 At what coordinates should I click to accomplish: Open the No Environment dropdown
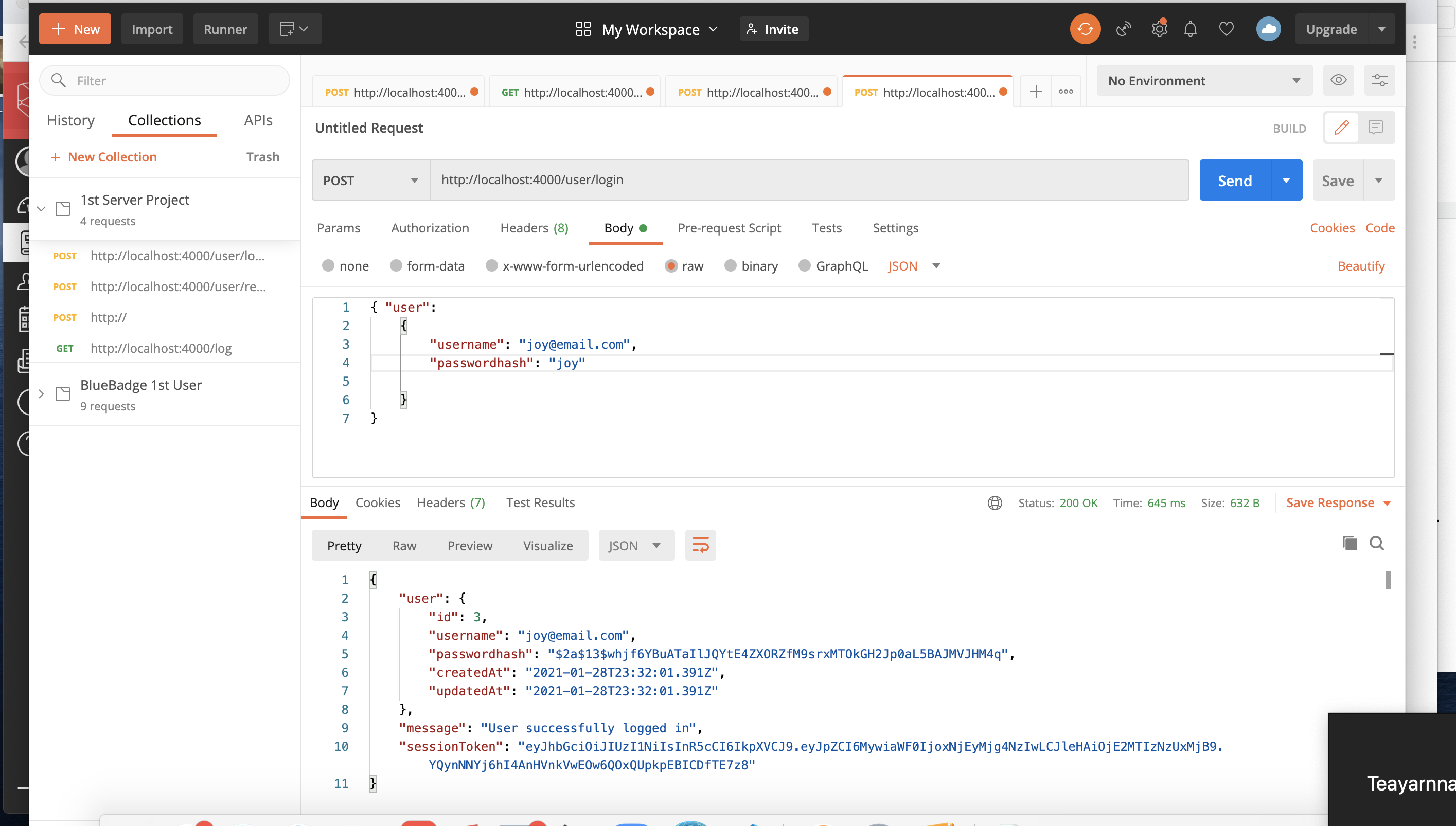(1203, 80)
